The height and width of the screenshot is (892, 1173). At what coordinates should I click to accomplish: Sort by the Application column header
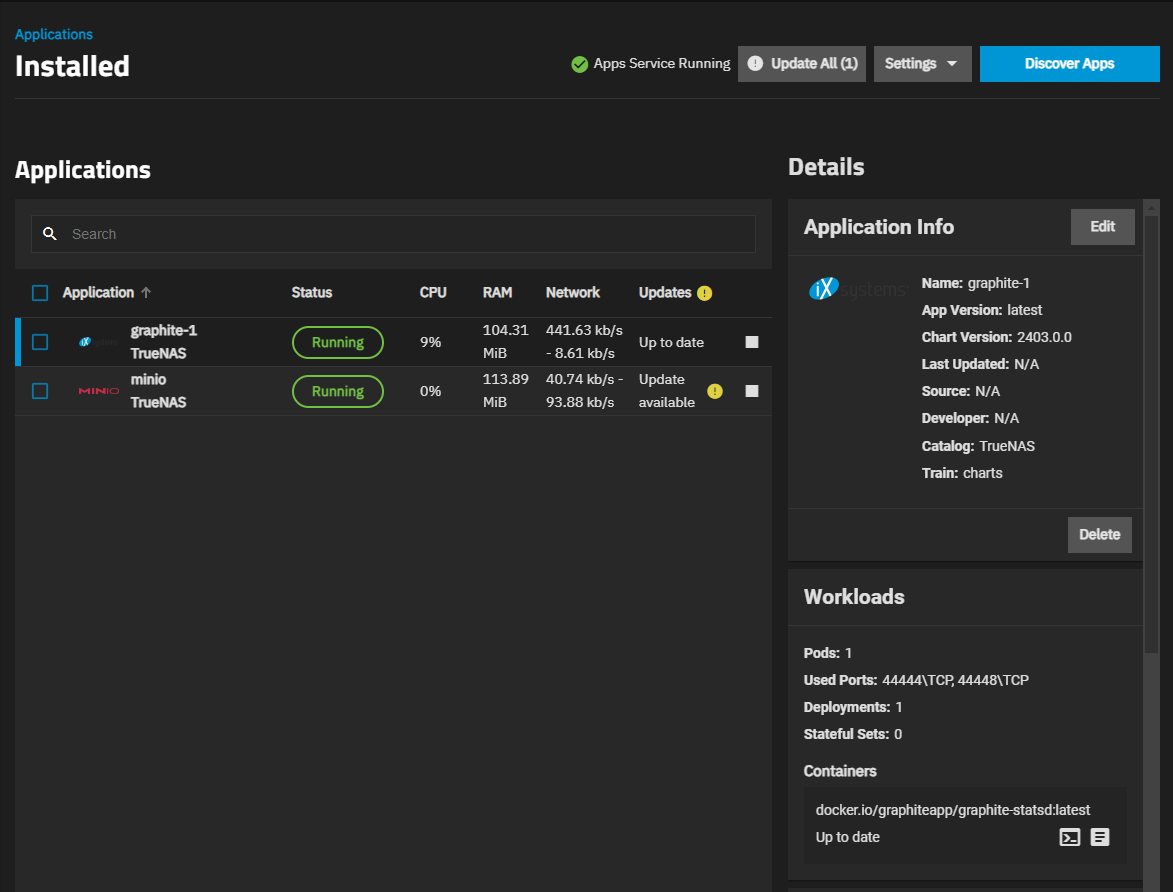[98, 293]
